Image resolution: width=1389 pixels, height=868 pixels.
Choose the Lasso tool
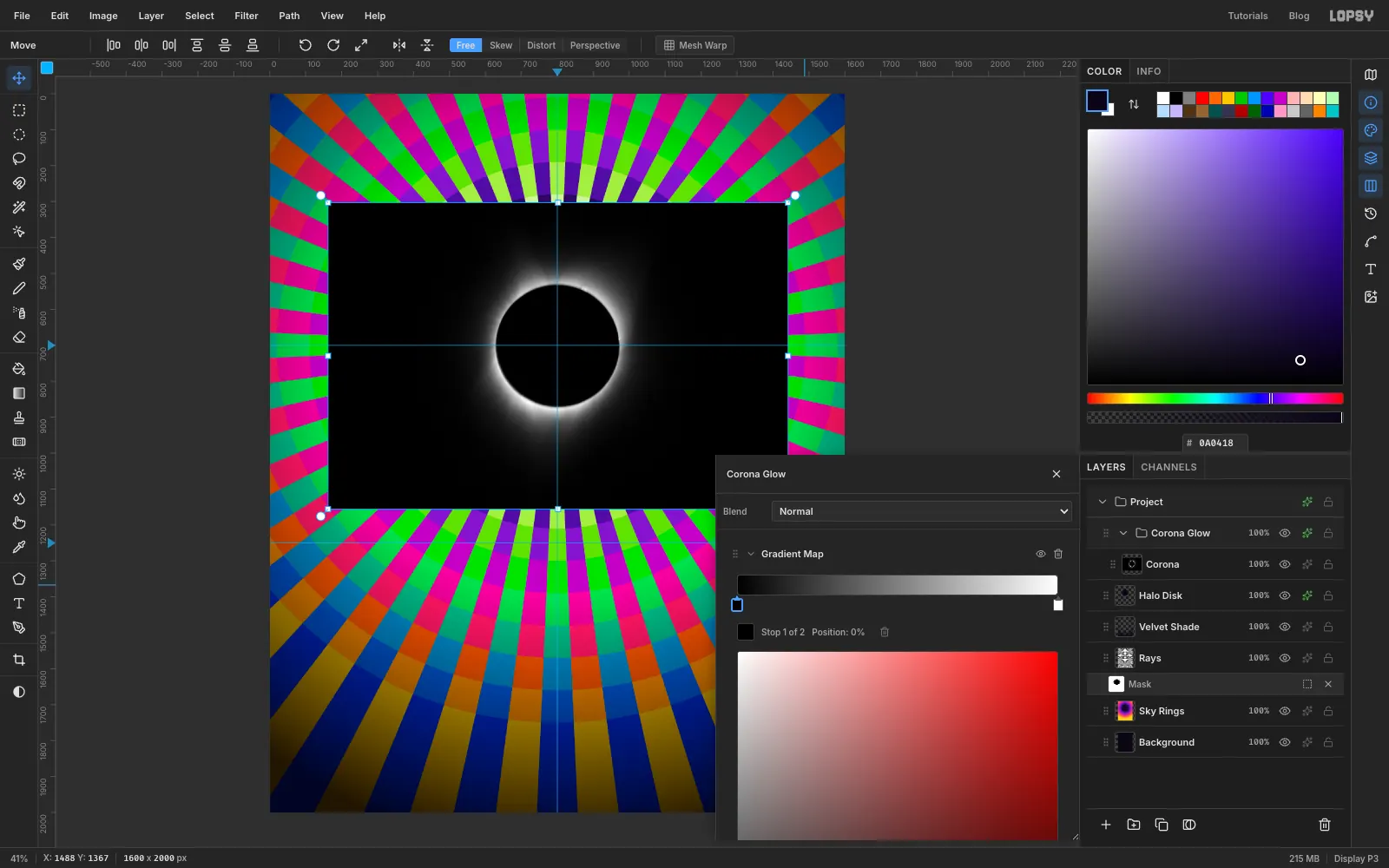[x=19, y=159]
